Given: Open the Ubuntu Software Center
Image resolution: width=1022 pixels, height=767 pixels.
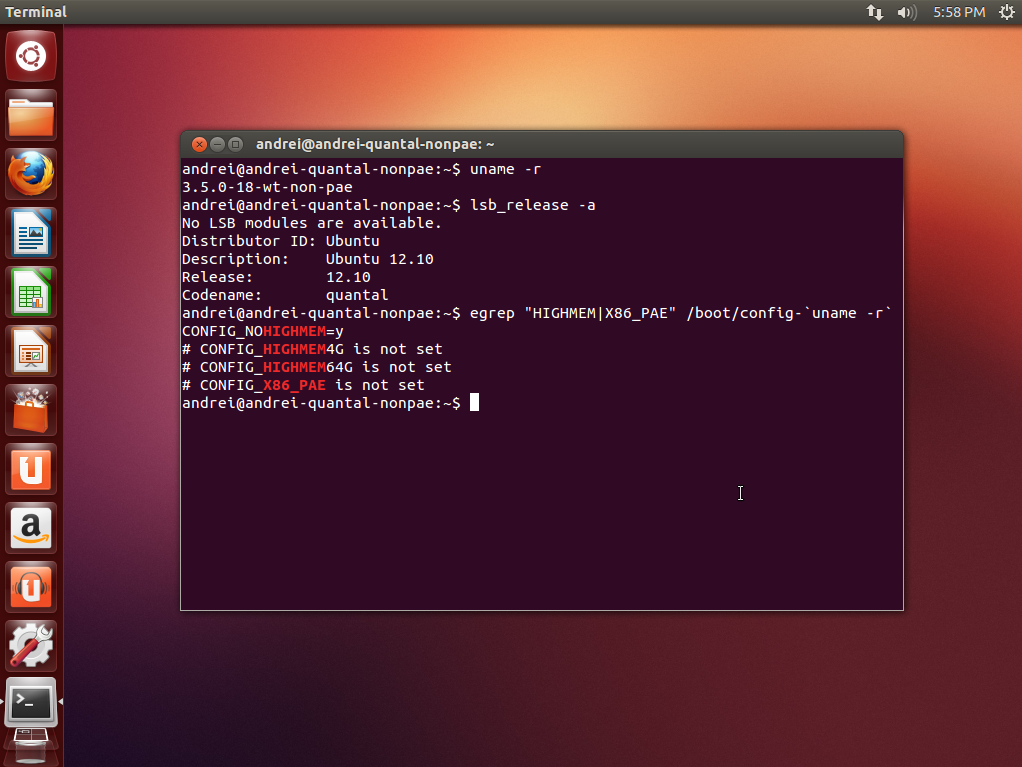Looking at the screenshot, I should tap(30, 408).
